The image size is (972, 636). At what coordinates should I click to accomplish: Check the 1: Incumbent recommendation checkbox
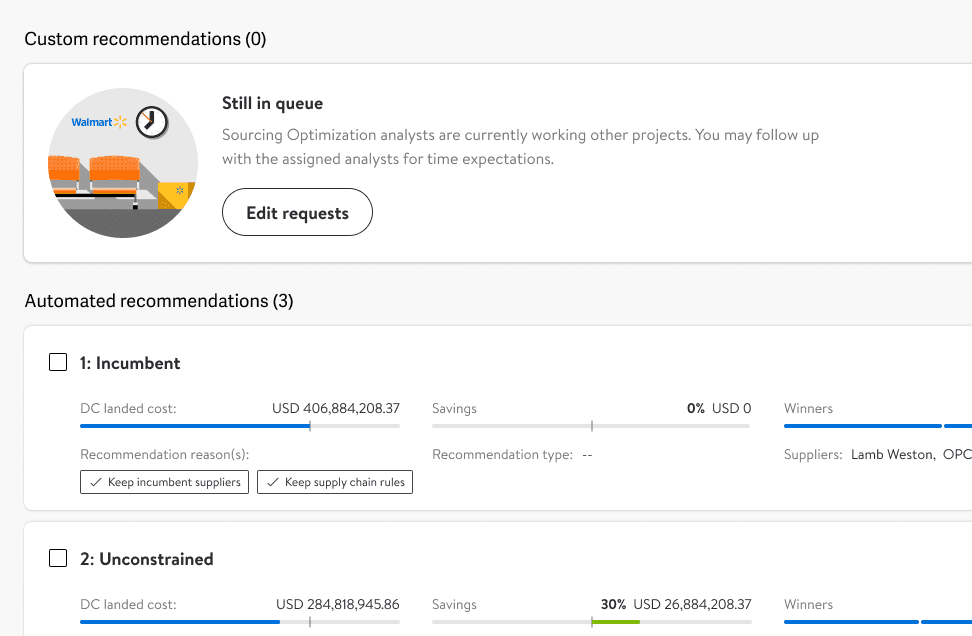58,362
